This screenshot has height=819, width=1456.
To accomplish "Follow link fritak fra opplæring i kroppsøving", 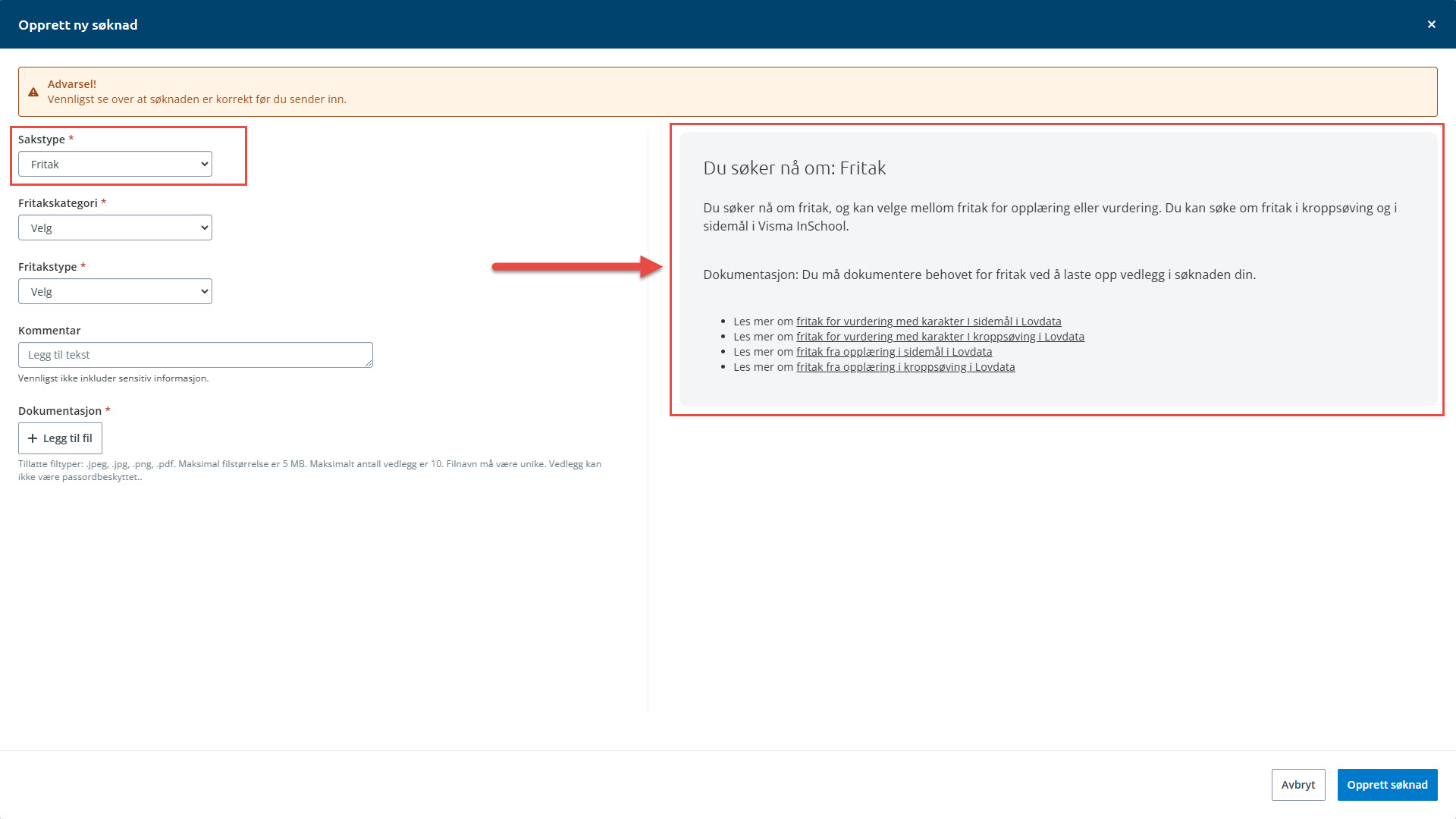I will 905,367.
